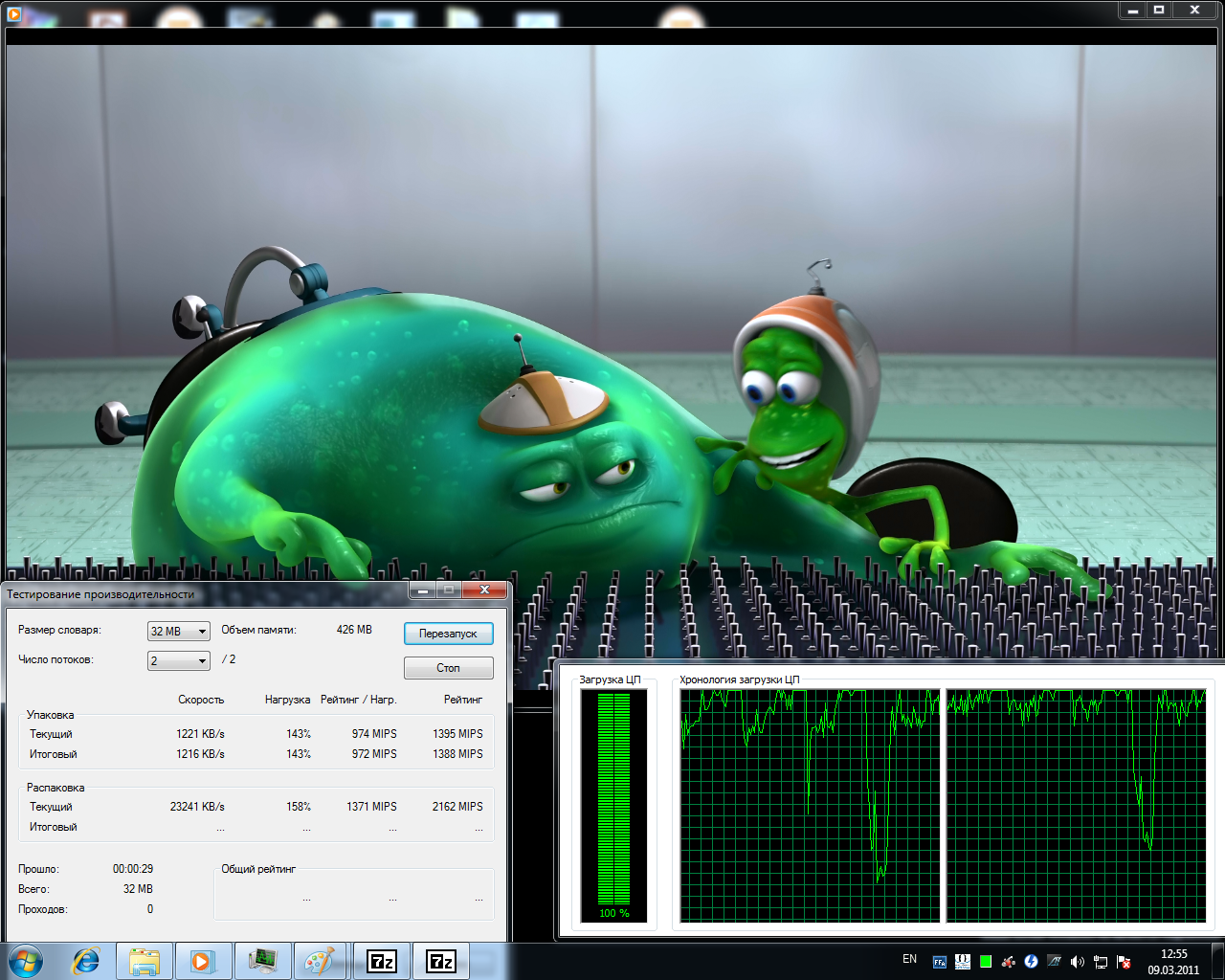Click the green CPU usage tray icon
The height and width of the screenshot is (980, 1225).
coord(986,962)
